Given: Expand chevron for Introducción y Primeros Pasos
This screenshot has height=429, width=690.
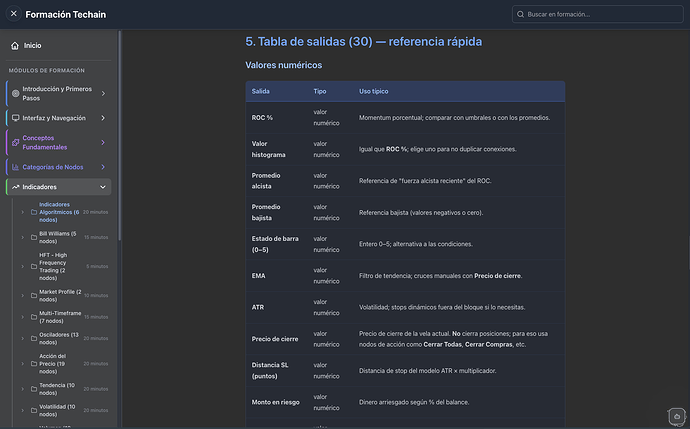Looking at the screenshot, I should 103,93.
